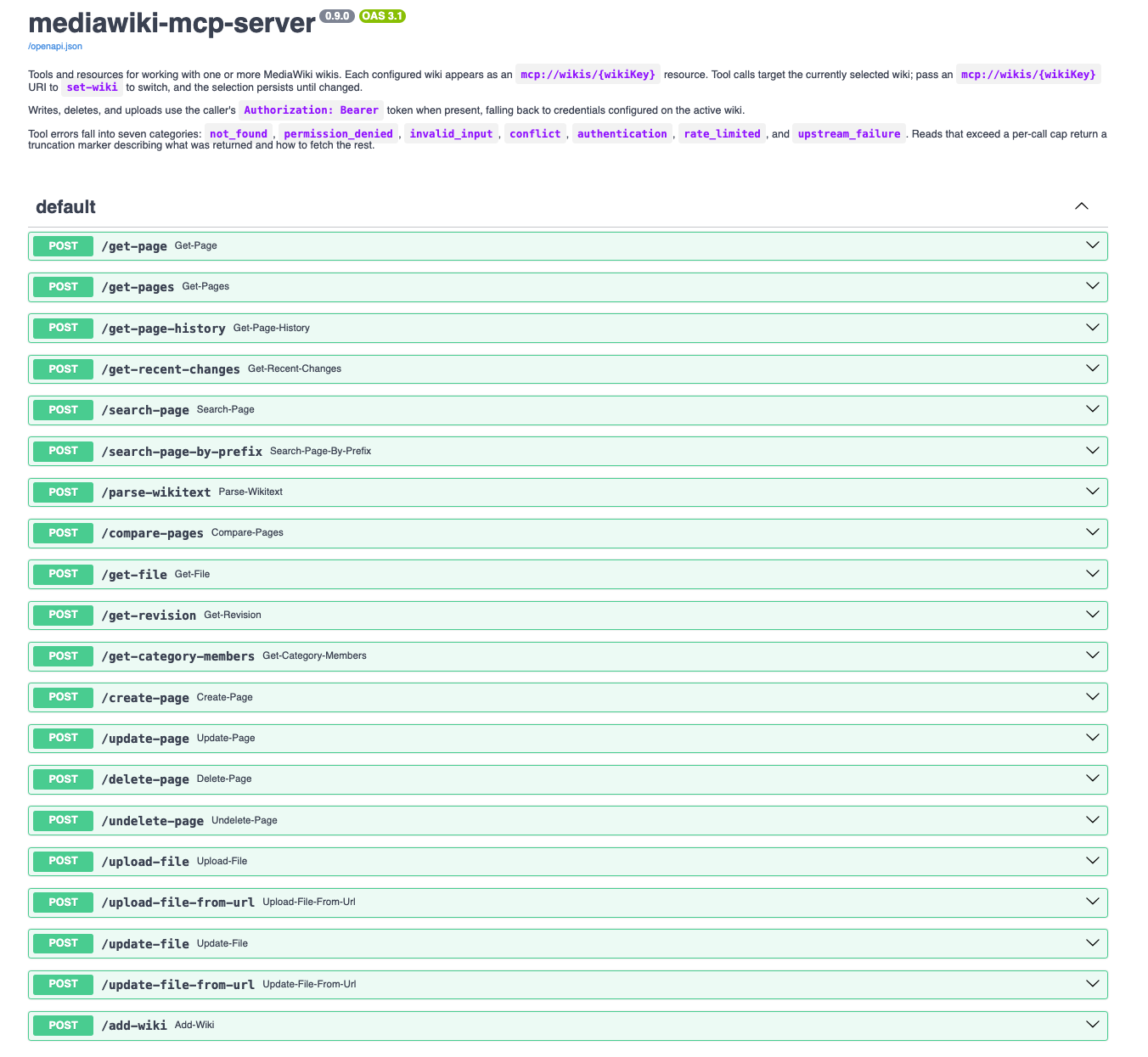
Task: Open the /search-page-by-prefix endpoint path
Action: (182, 452)
